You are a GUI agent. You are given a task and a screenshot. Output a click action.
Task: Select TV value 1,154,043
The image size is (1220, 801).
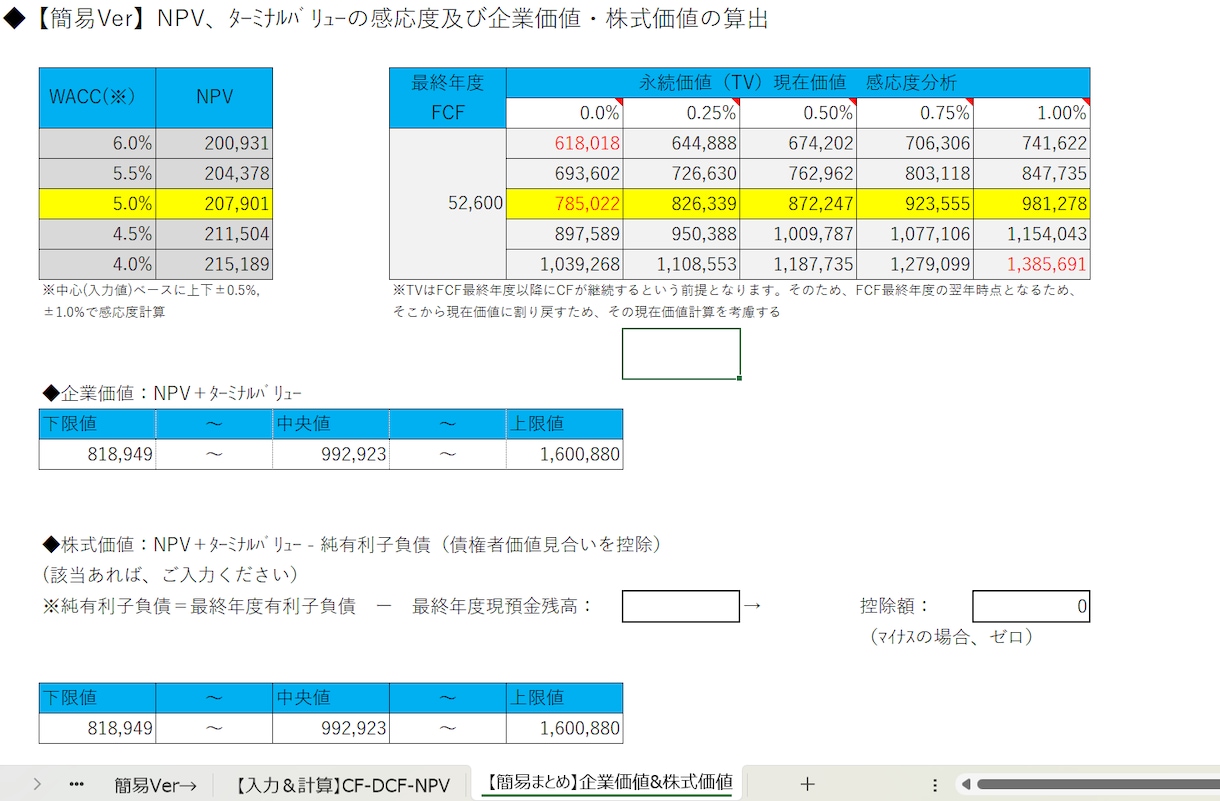pyautogui.click(x=1032, y=234)
